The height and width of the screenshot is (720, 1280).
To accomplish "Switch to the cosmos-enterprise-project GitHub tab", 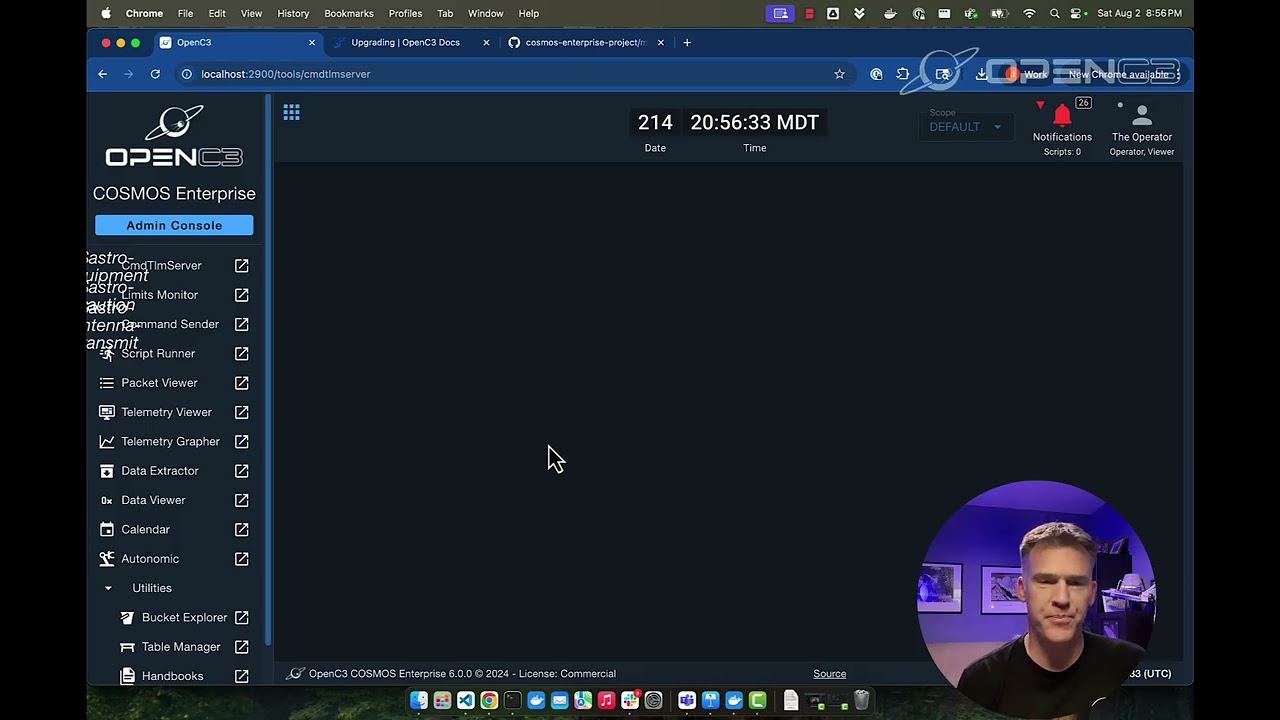I will coord(585,42).
